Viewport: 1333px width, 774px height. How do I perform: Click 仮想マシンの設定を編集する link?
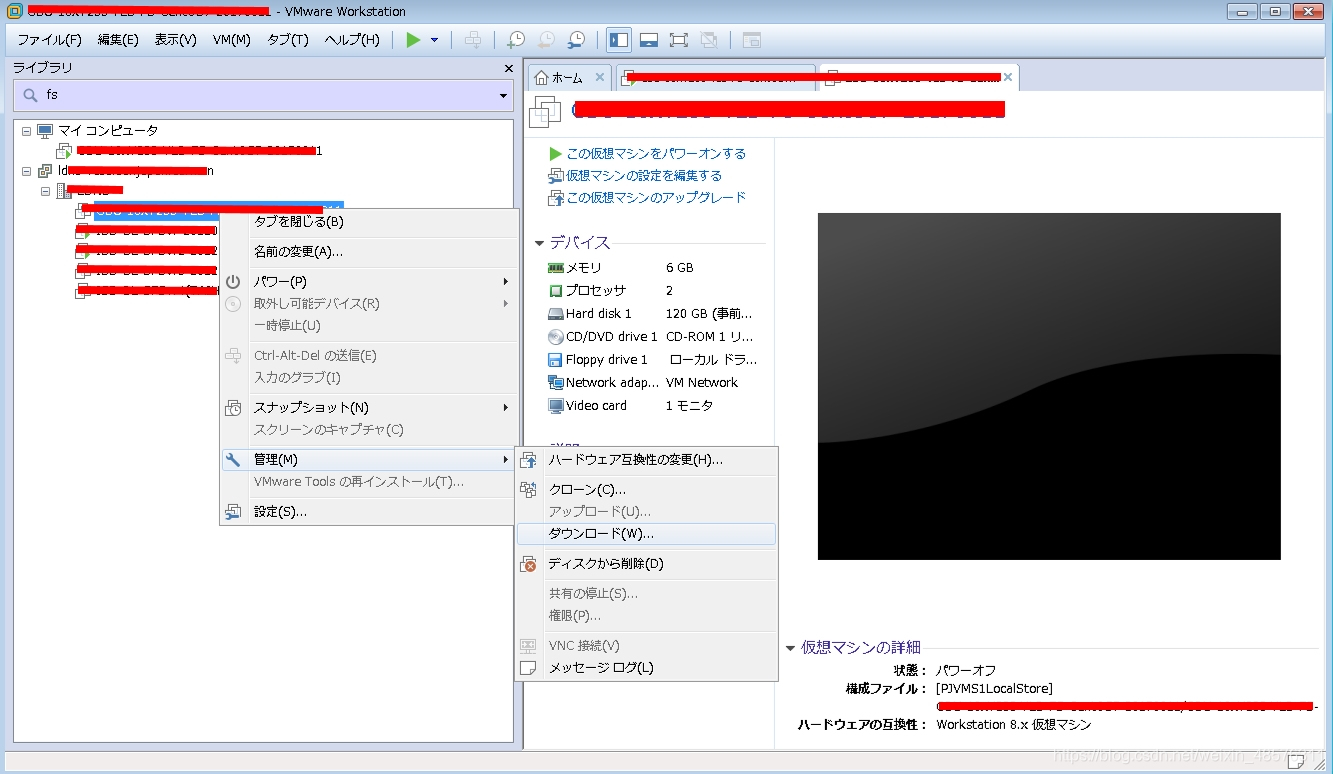pyautogui.click(x=644, y=176)
